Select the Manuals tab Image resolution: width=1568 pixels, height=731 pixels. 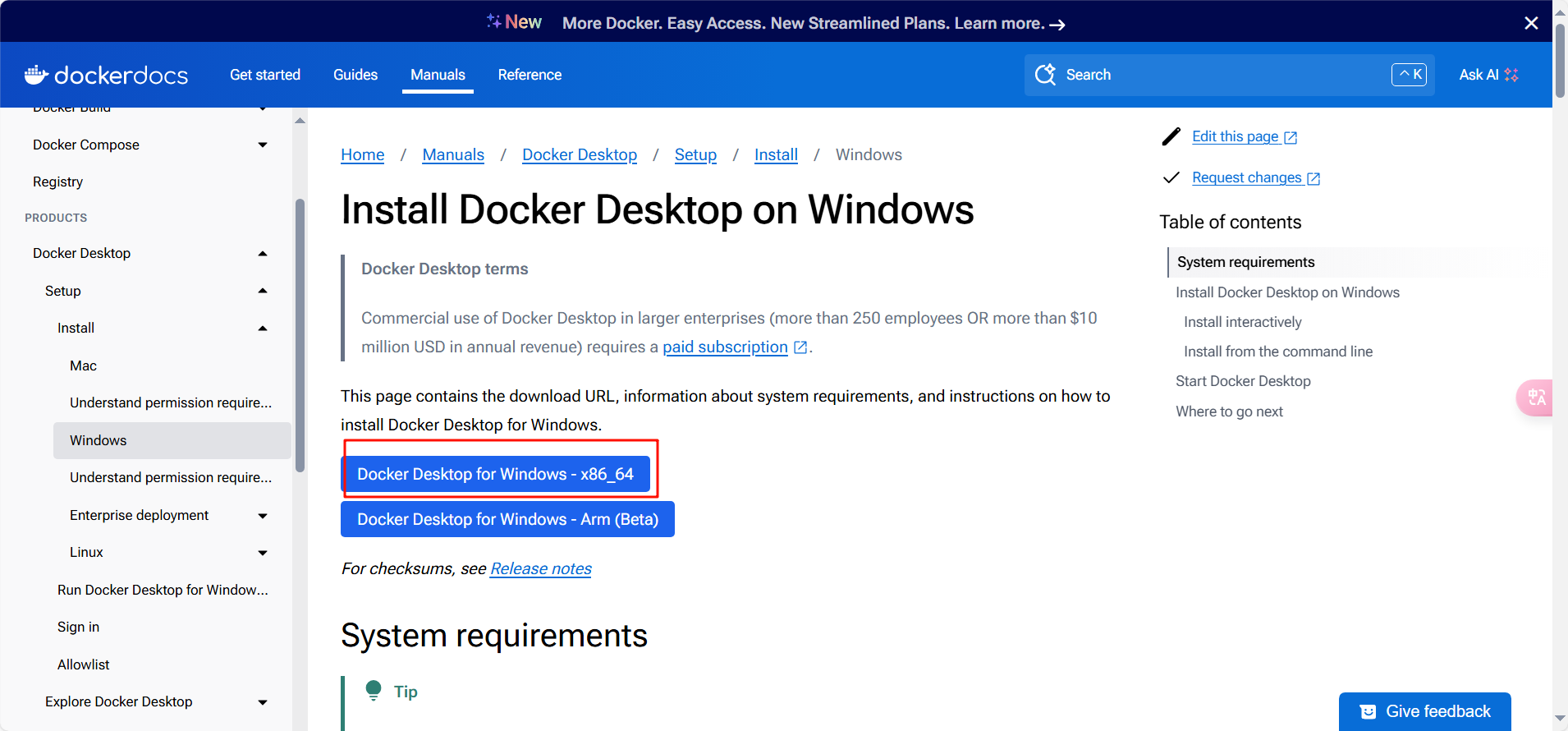click(x=438, y=75)
